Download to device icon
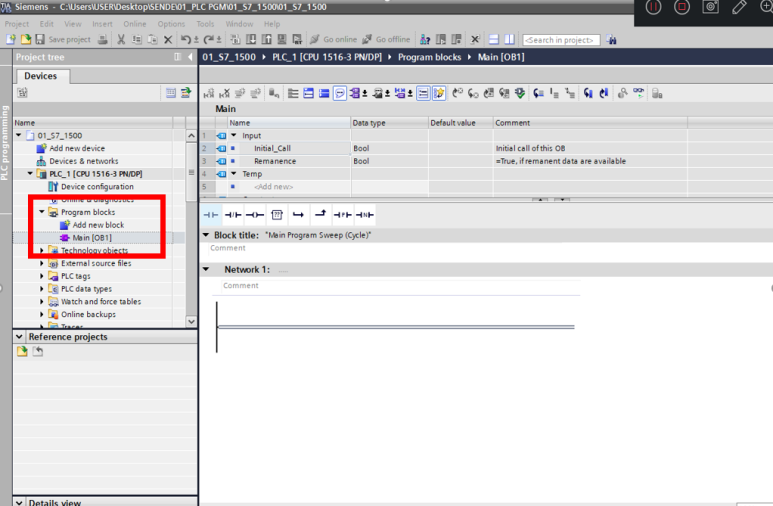This screenshot has width=773, height=506. point(251,39)
